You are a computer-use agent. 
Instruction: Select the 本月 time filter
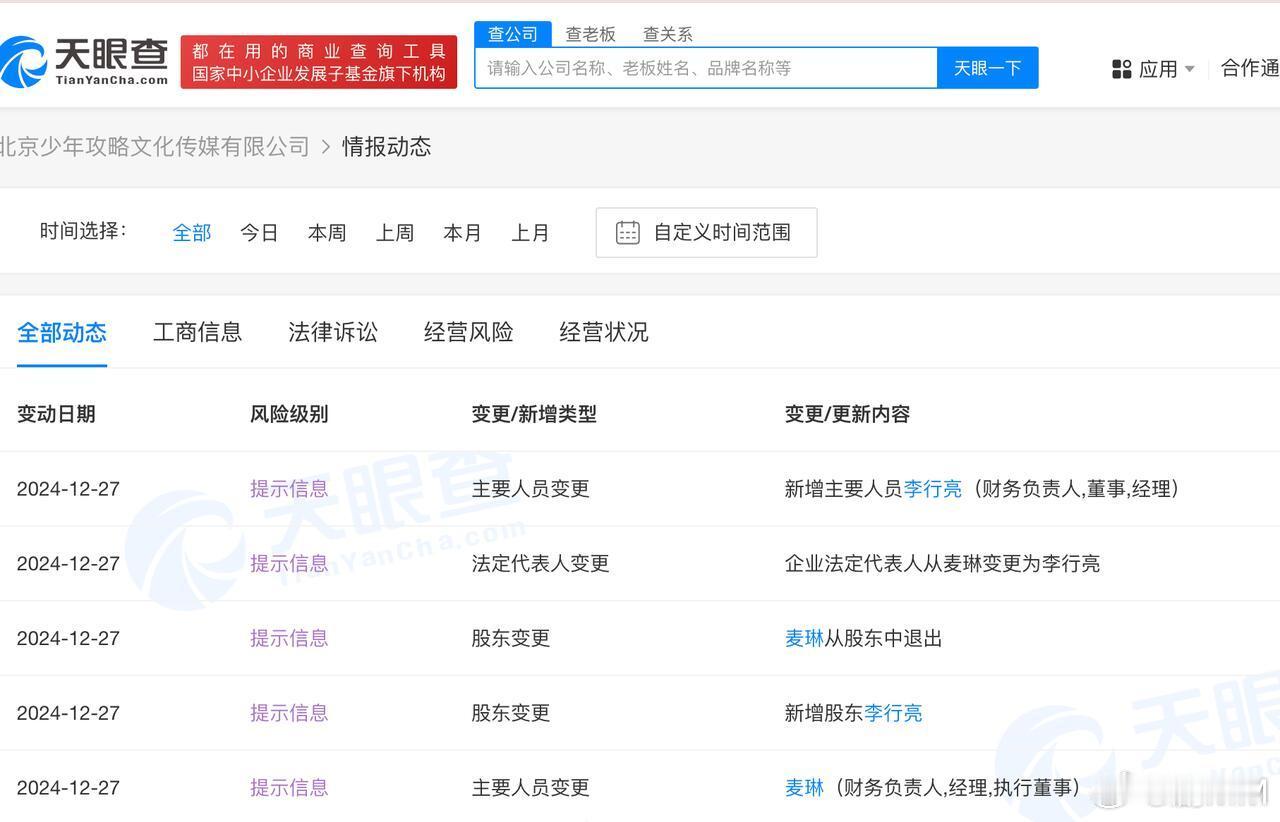(462, 233)
